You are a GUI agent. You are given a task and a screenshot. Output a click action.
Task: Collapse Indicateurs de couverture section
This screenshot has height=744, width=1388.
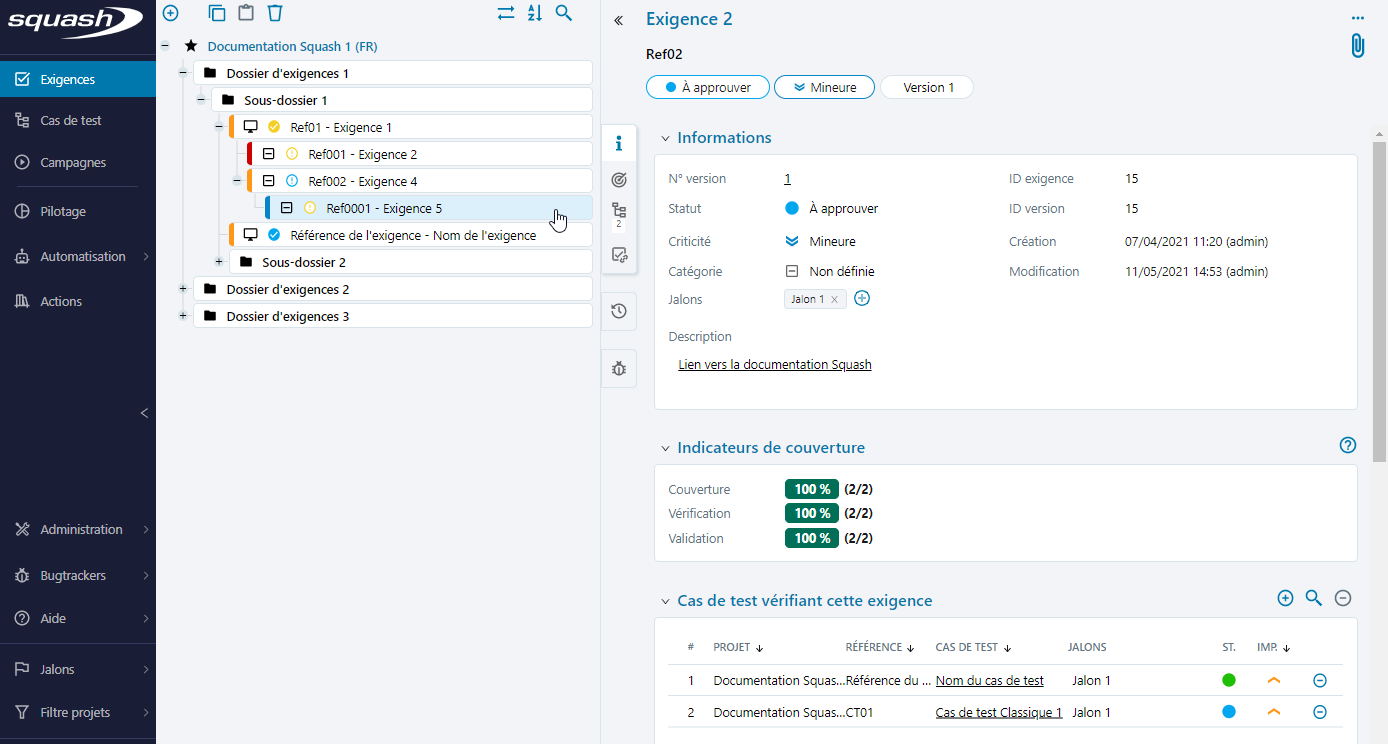point(665,449)
